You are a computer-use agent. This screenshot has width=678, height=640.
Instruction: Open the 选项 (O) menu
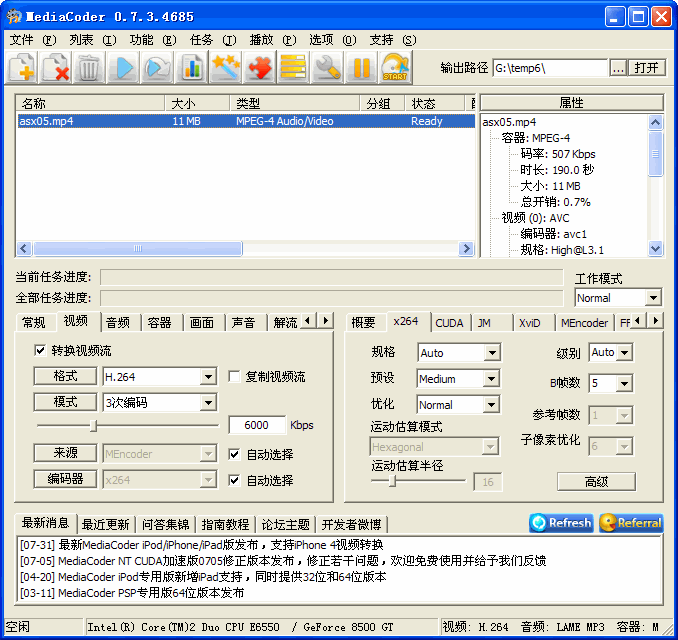(333, 40)
